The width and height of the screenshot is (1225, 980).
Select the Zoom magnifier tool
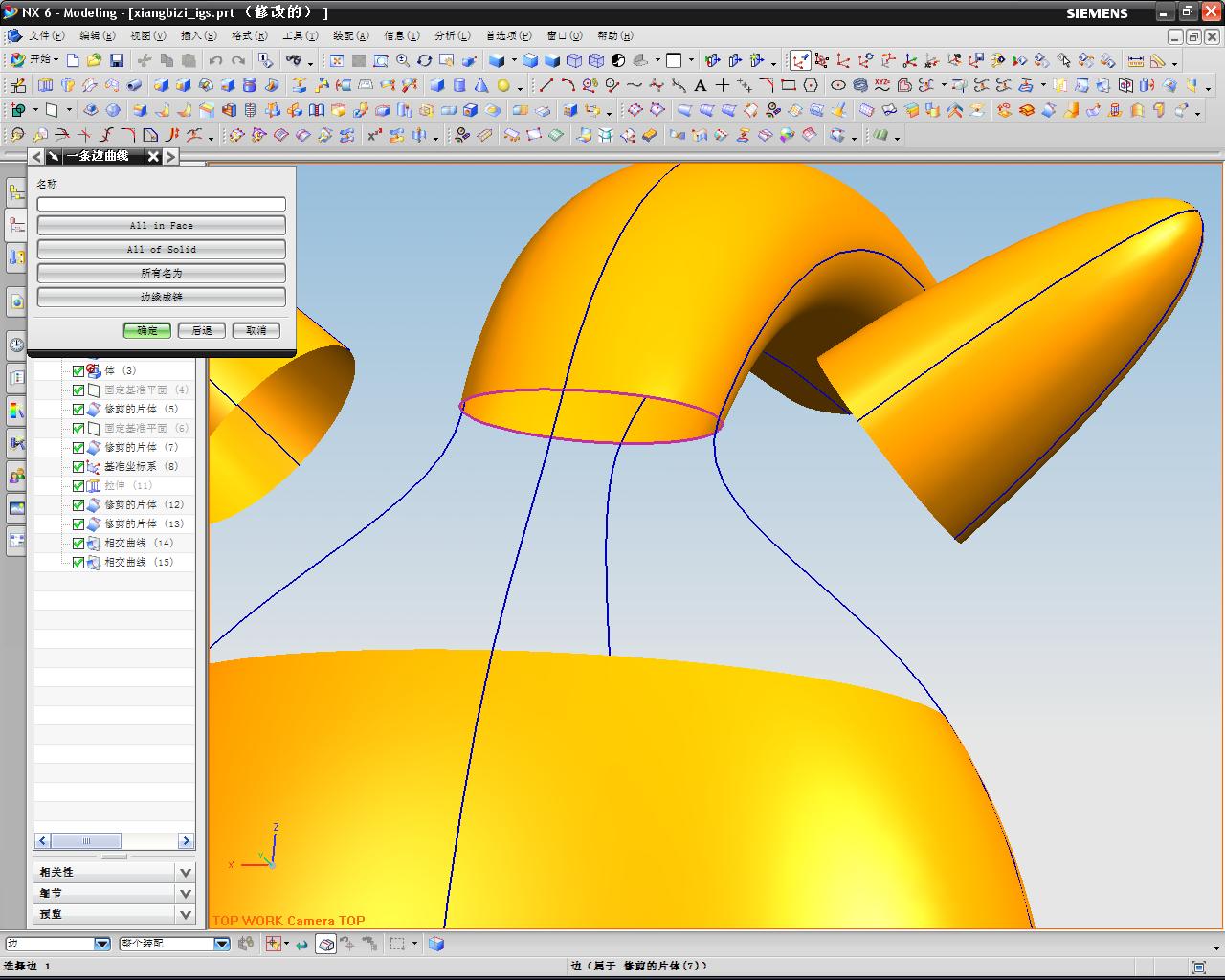(403, 60)
